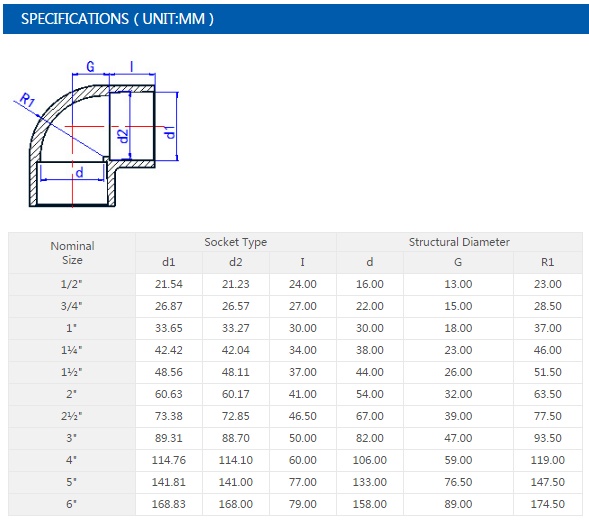Select the 2½" nominal size row label
Screen dimensions: 589x520
(71, 416)
